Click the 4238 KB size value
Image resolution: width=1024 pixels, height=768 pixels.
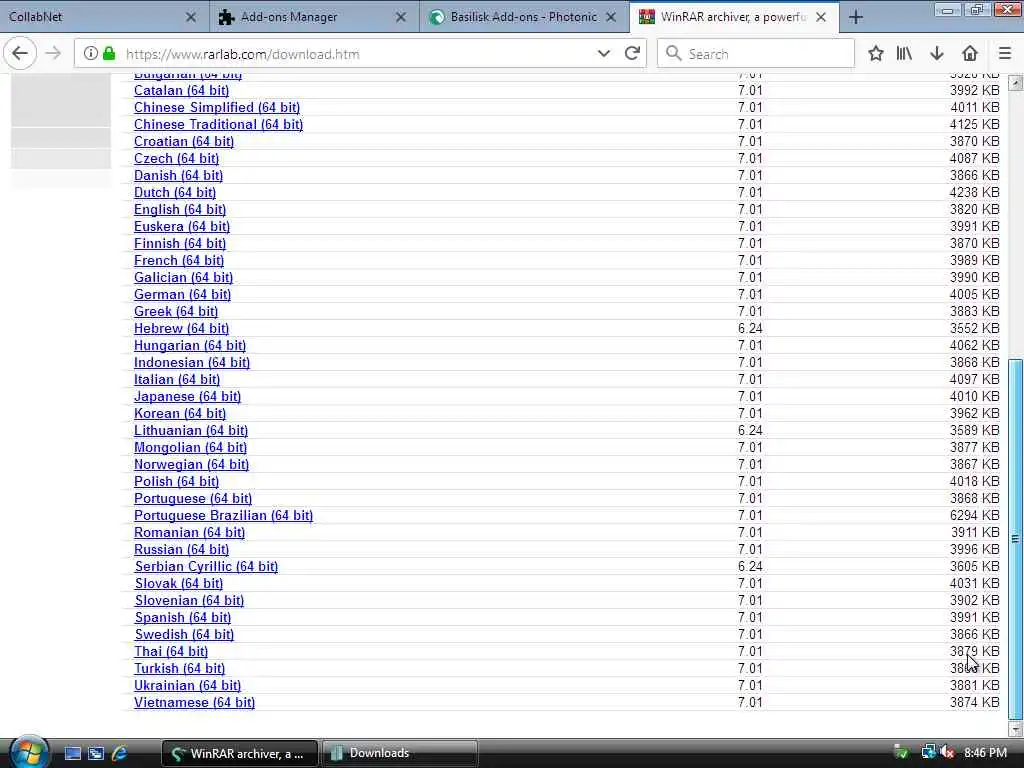[x=974, y=193]
